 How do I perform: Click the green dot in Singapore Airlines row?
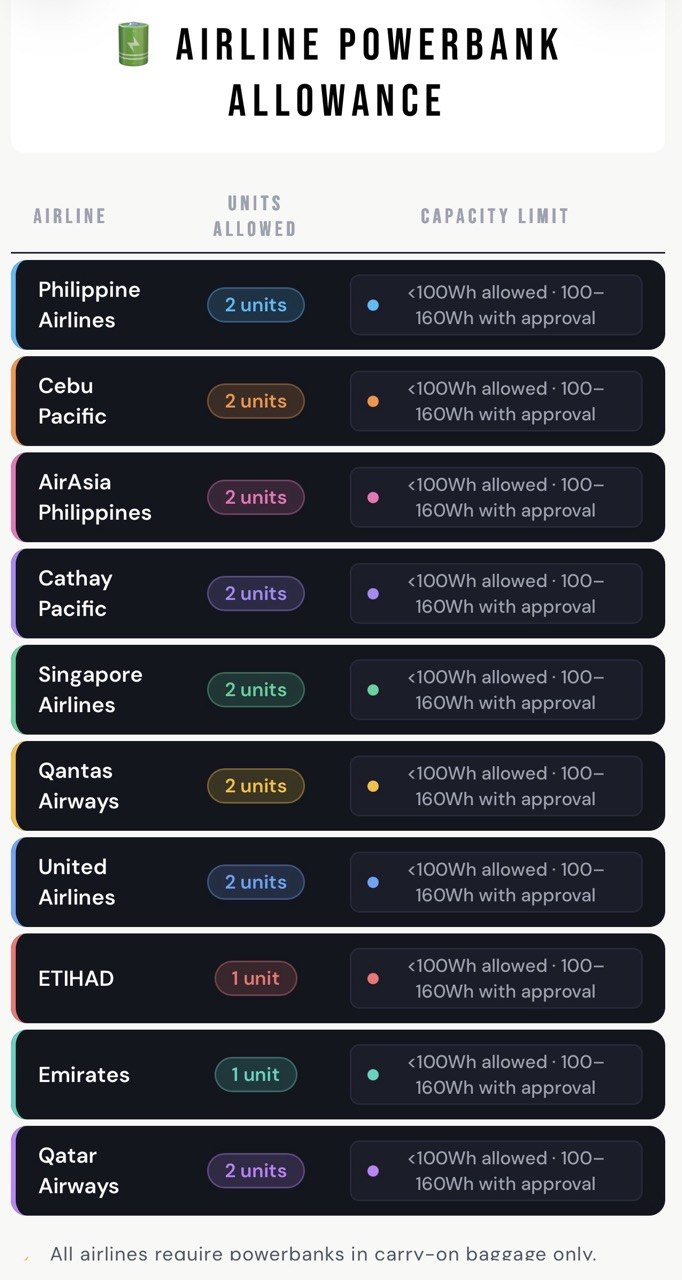pos(373,690)
